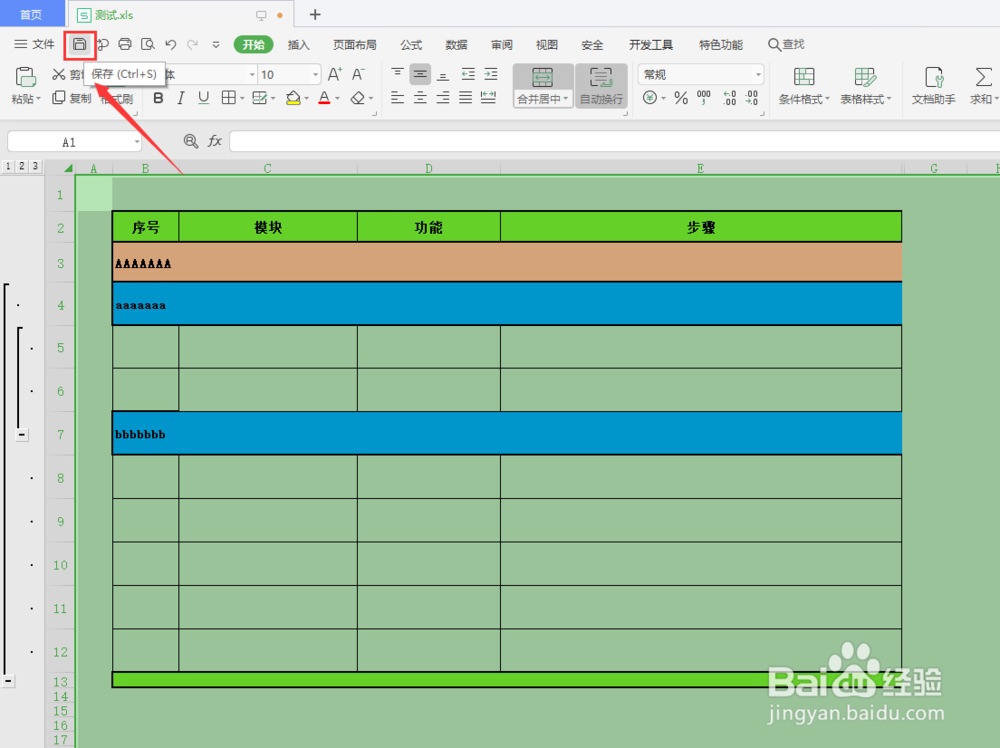1000x748 pixels.
Task: Toggle Auto Wrap (自动换行) button
Action: pos(601,86)
